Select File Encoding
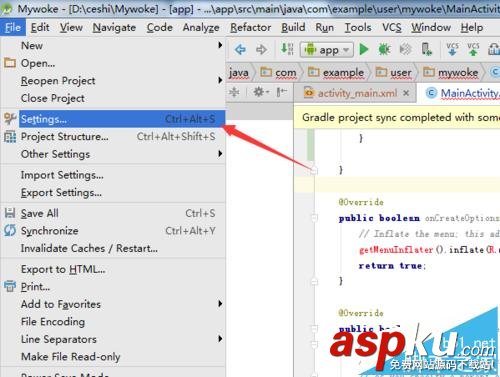Viewport: 500px width, 377px height. click(113, 322)
